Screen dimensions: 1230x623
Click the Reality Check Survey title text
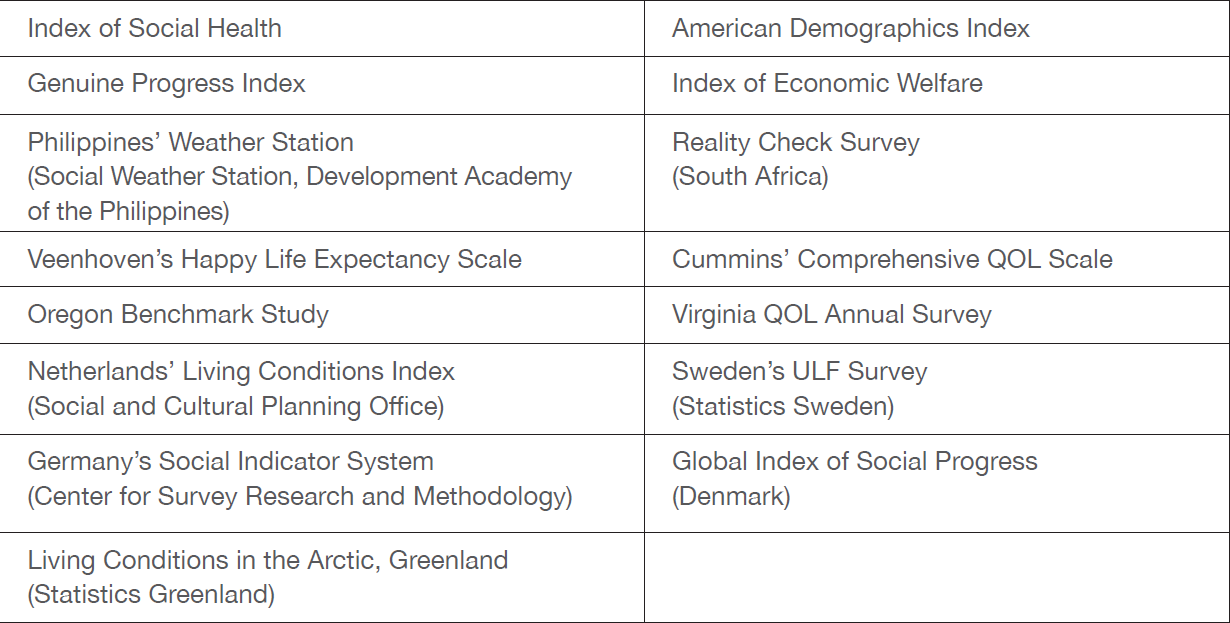coord(795,142)
